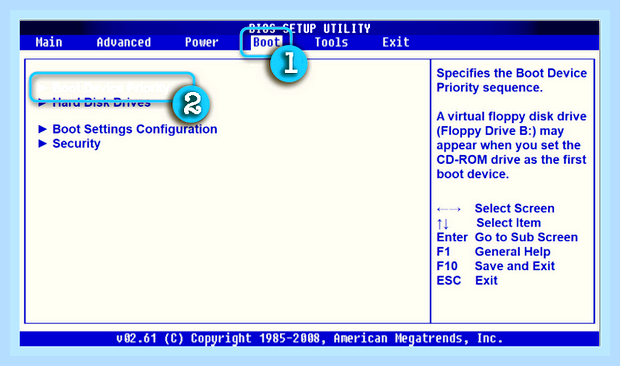Open Boot Settings Configuration submenu
Image resolution: width=620 pixels, height=366 pixels.
(x=128, y=129)
